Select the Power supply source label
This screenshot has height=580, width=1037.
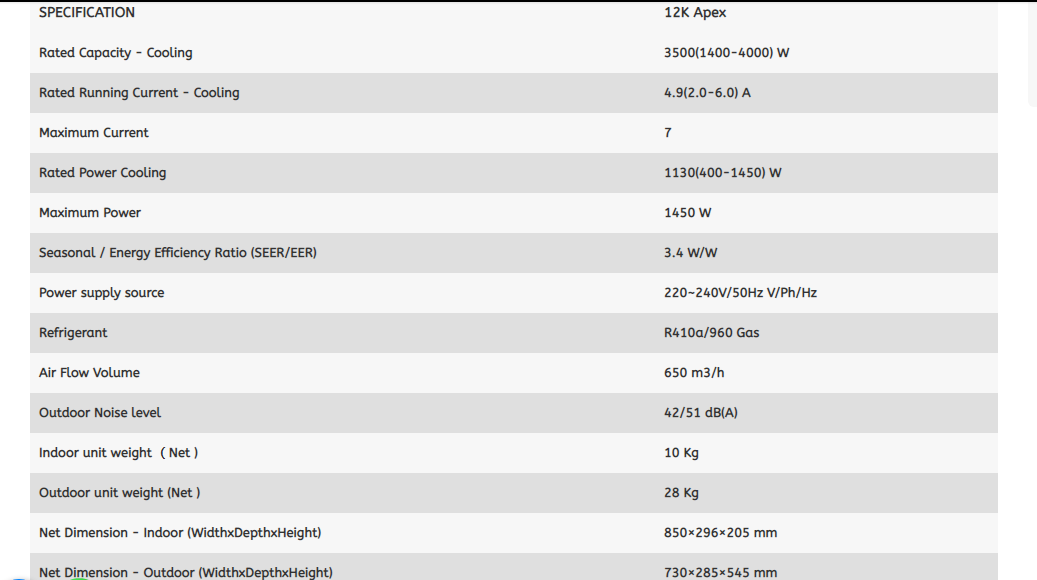tap(102, 293)
